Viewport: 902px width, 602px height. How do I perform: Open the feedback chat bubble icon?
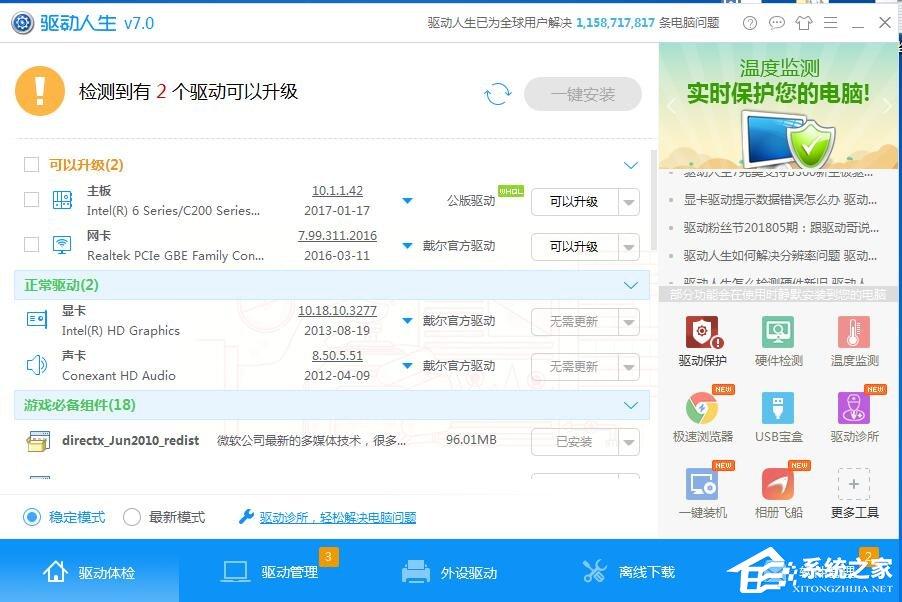(777, 23)
